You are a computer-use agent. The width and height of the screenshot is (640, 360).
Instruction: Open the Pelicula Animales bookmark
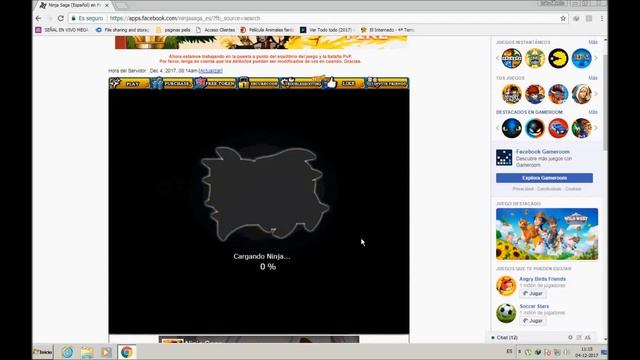pos(267,30)
